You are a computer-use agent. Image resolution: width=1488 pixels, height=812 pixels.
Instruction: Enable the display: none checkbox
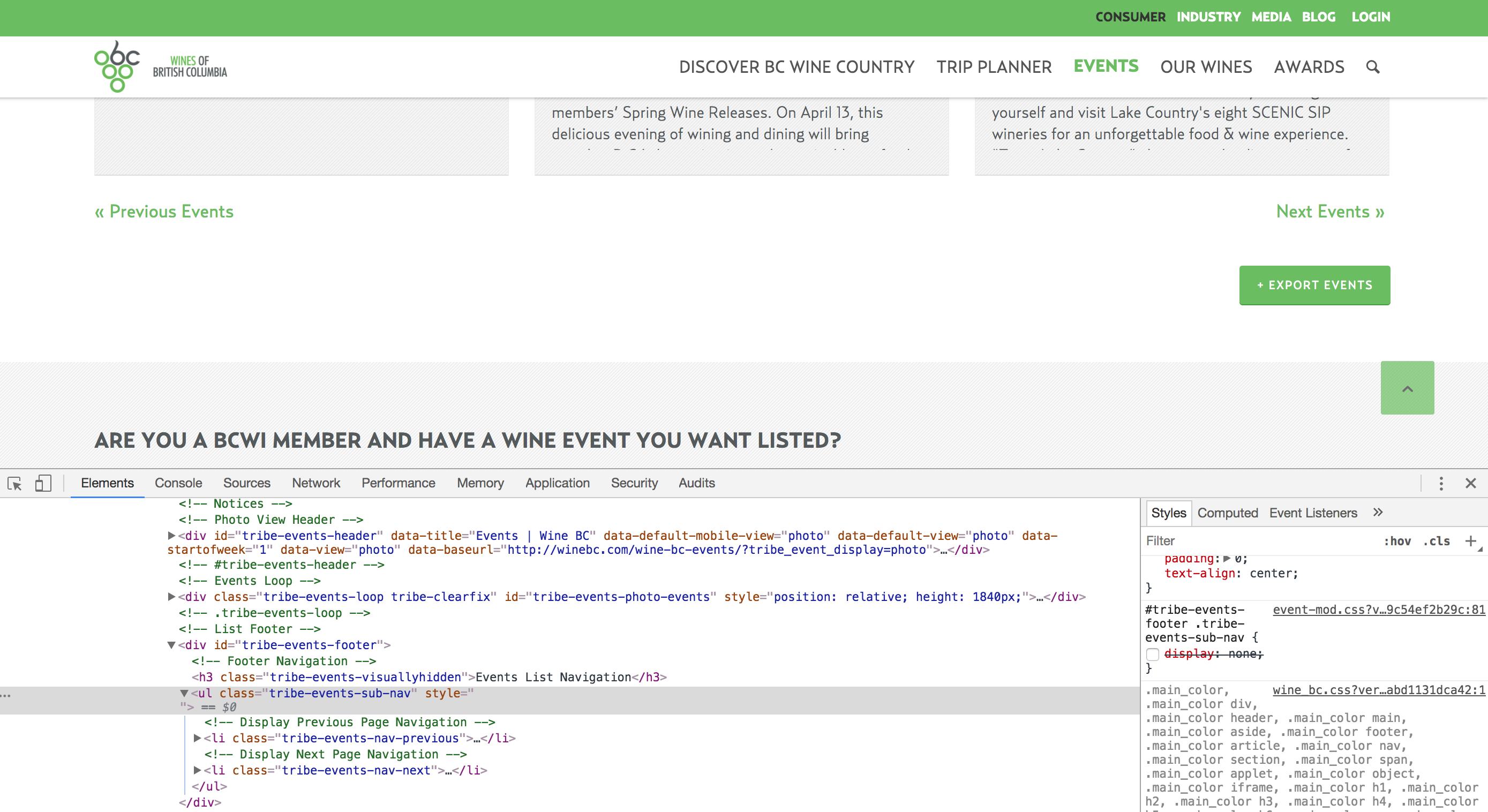[1152, 654]
